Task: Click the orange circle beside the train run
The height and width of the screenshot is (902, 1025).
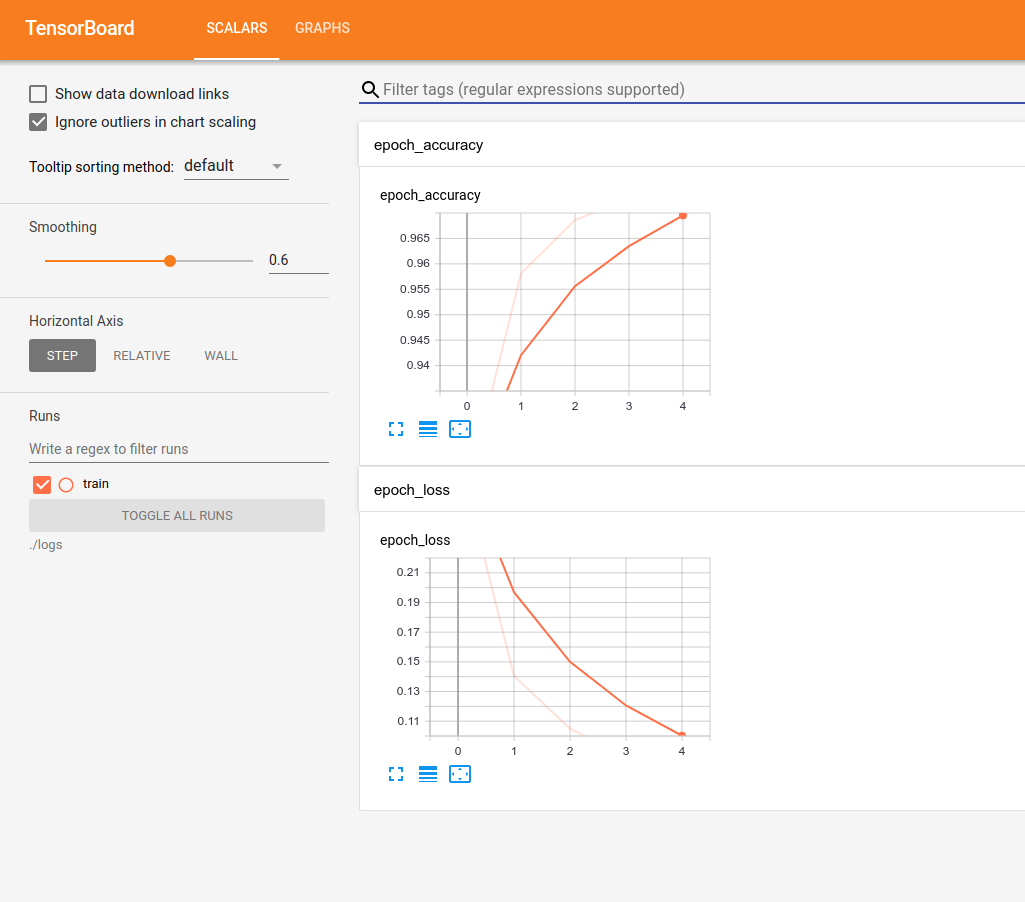Action: tap(66, 484)
